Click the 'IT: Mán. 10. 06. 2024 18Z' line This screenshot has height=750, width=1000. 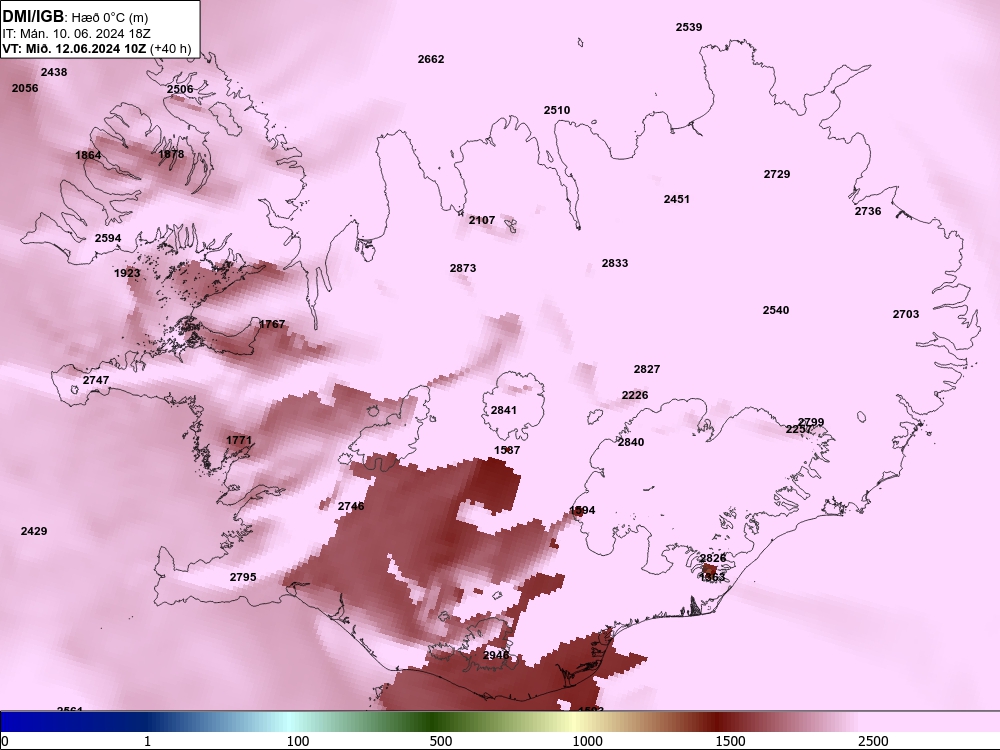(x=76, y=34)
